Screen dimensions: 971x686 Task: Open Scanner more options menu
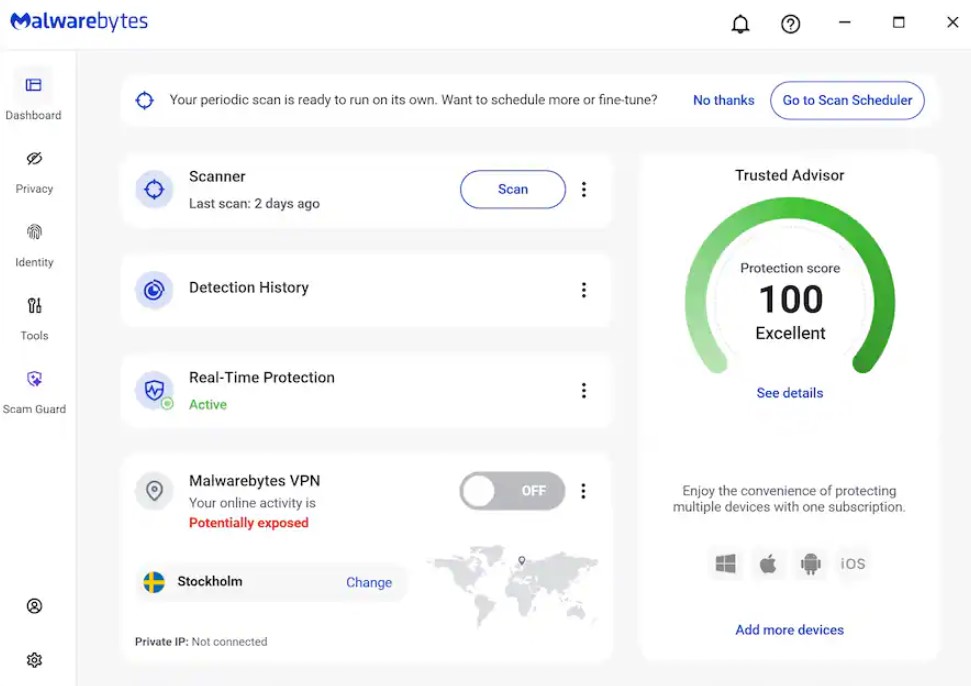tap(583, 189)
